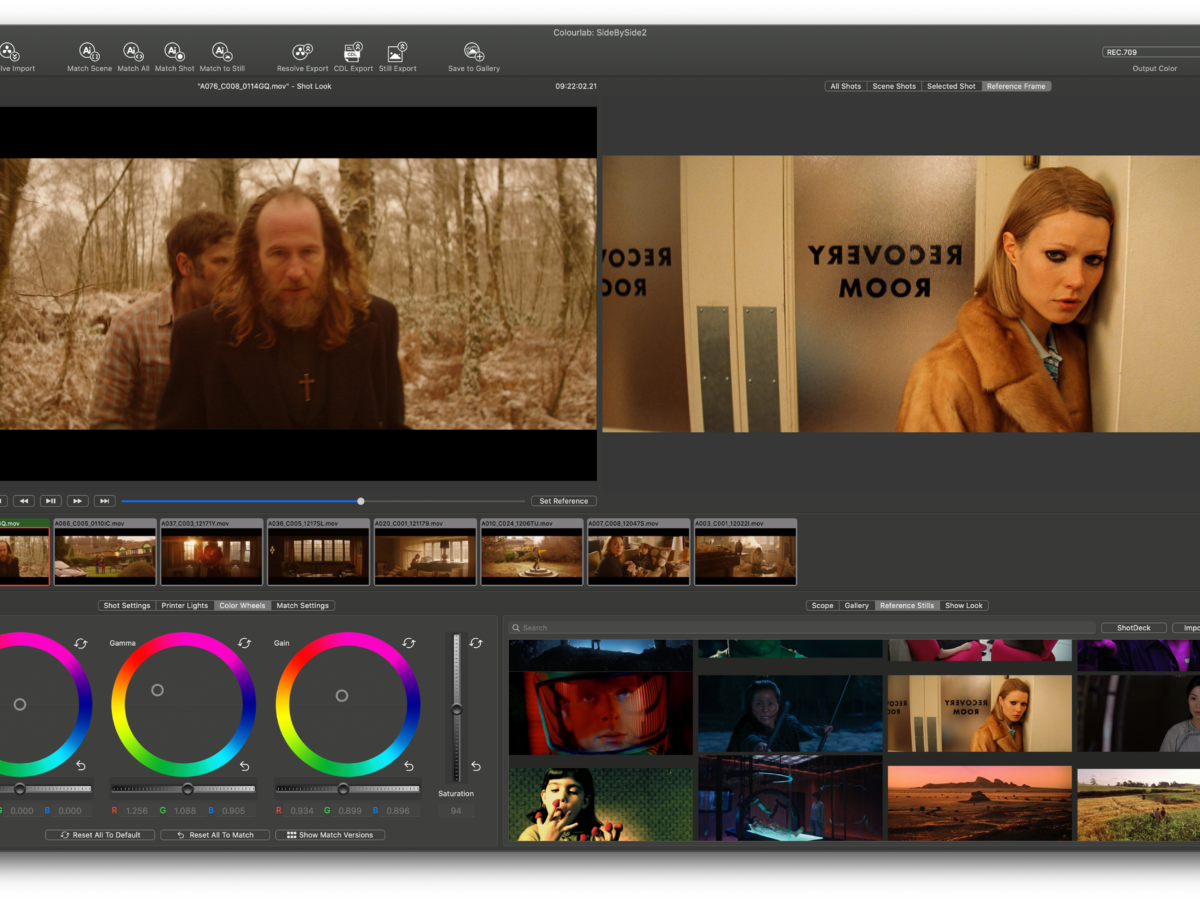Switch viewer to All Shots mode
Image resolution: width=1200 pixels, height=900 pixels.
845,86
